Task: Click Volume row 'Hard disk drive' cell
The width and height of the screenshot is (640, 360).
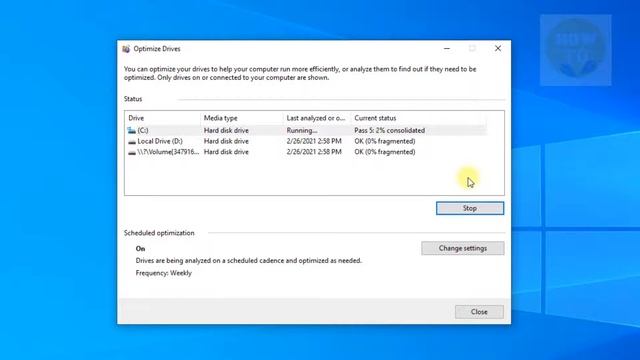Action: click(226, 152)
